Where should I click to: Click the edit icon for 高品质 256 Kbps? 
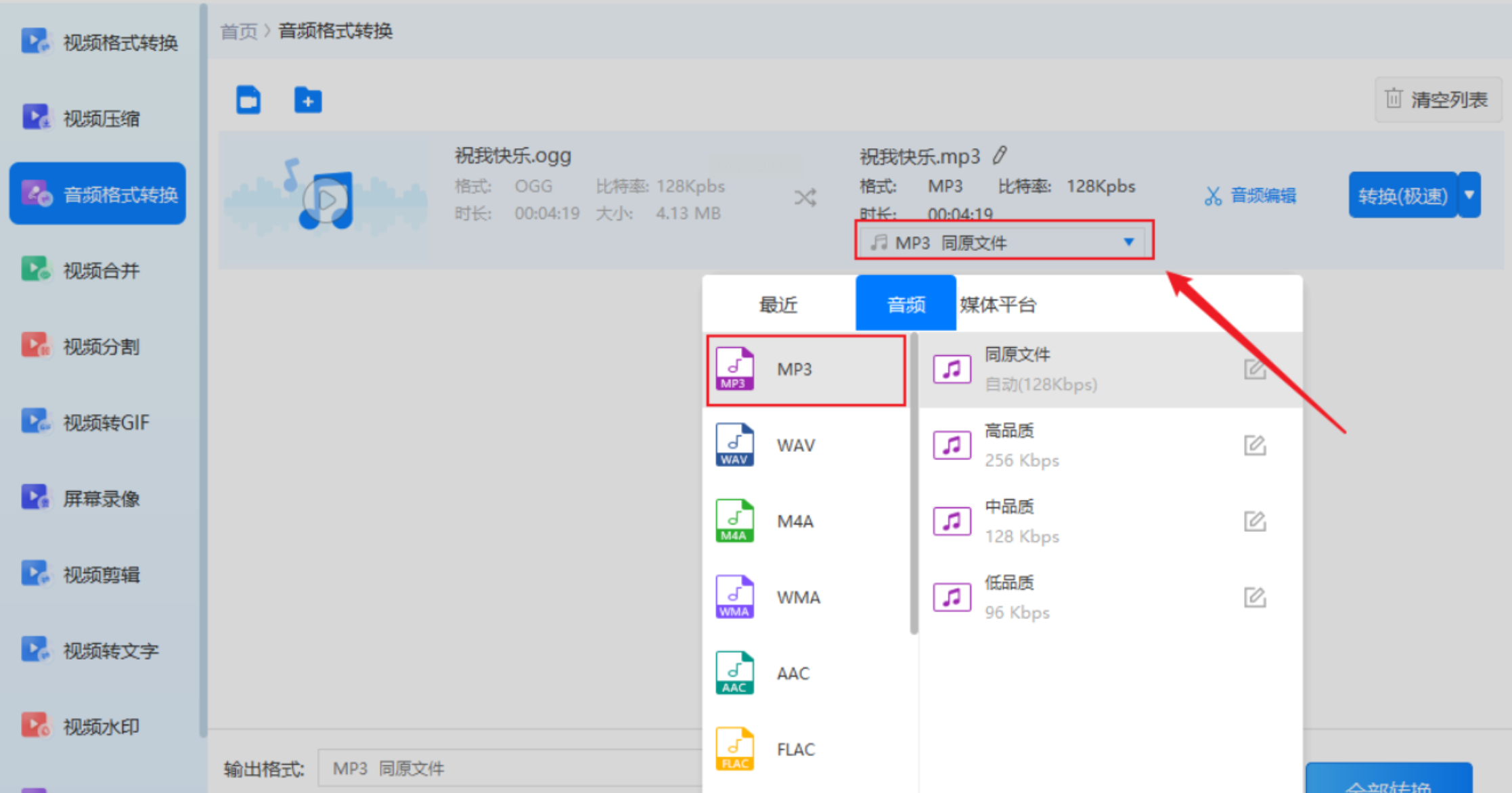click(x=1254, y=445)
